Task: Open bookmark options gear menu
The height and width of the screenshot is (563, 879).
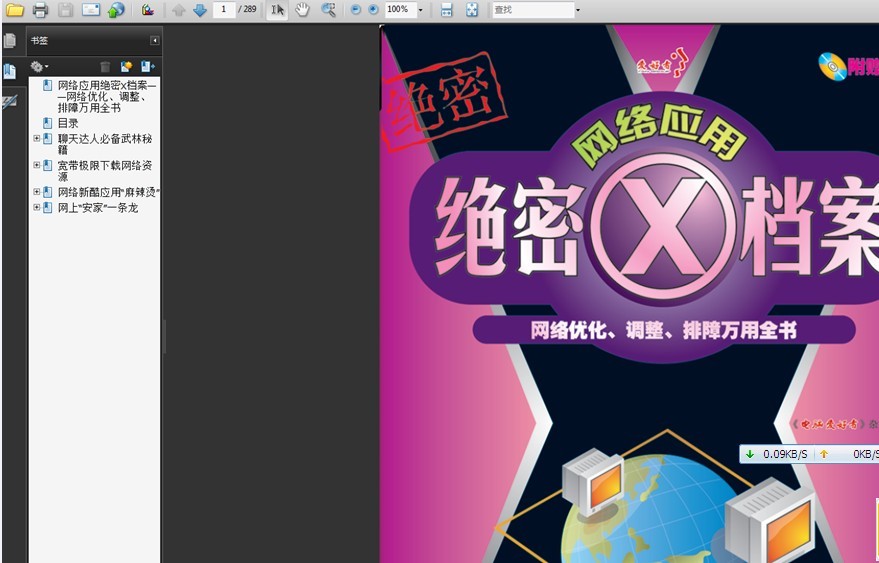Action: click(39, 67)
